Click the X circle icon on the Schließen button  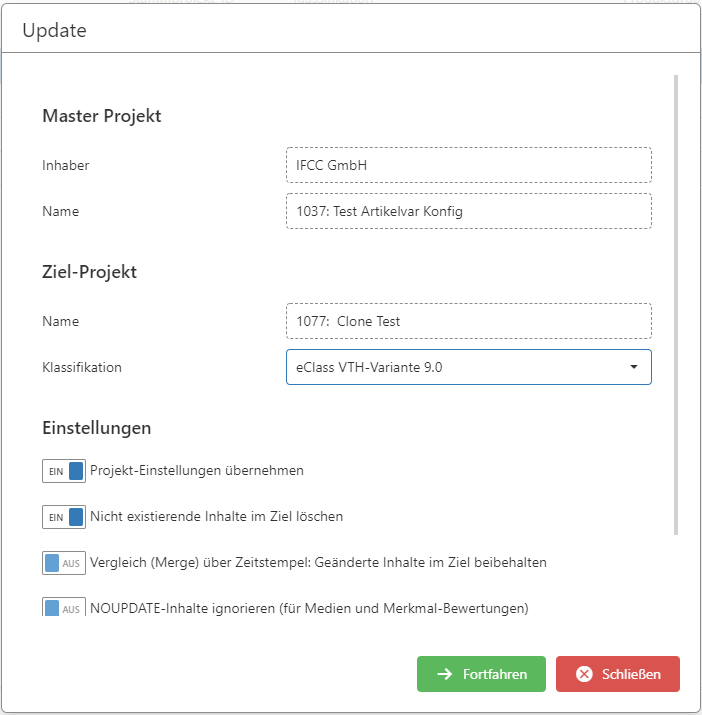[x=584, y=674]
